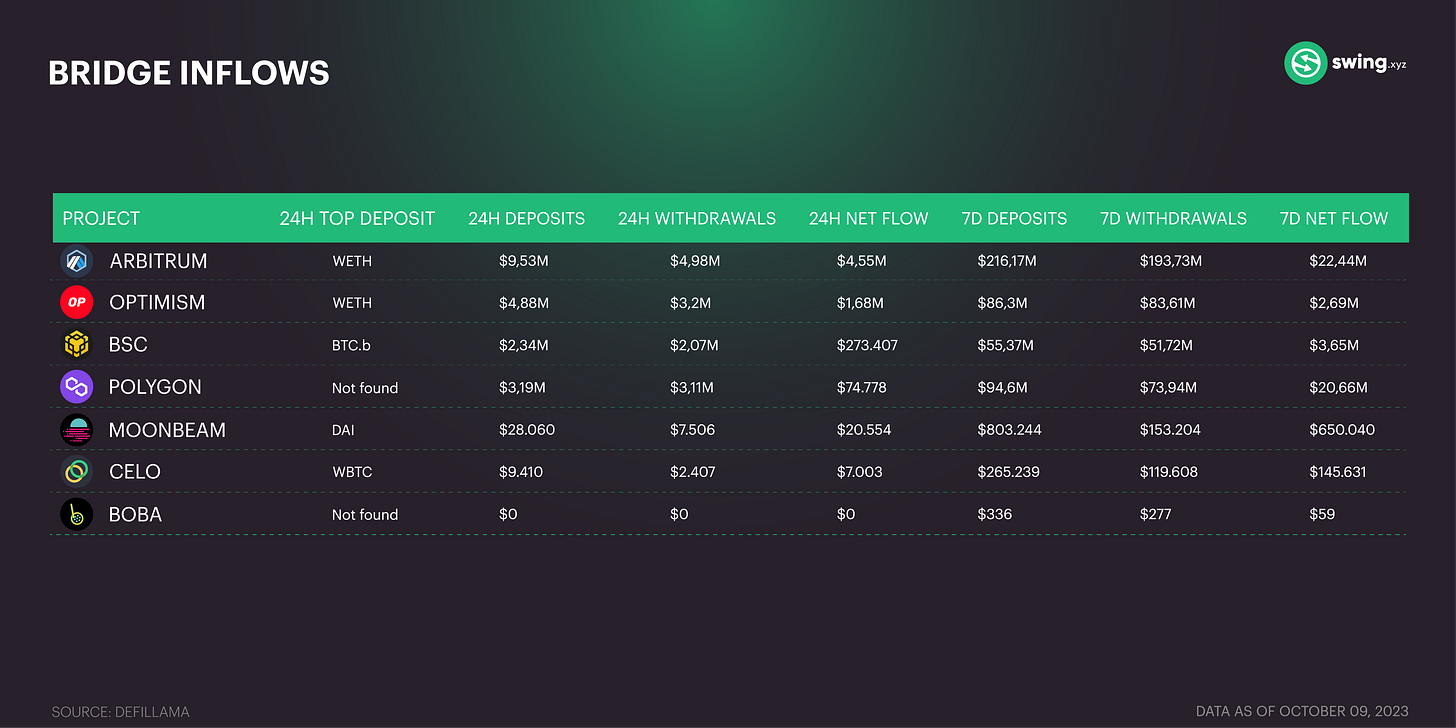Click the $28.060 deposits value

point(527,430)
